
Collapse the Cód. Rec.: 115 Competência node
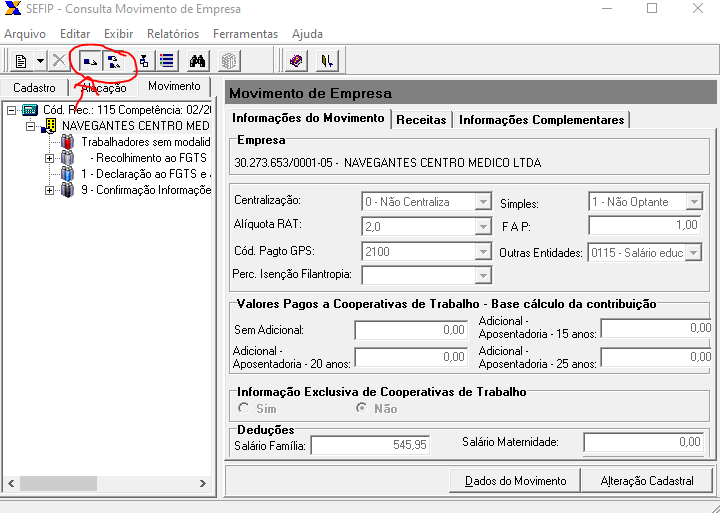pos(11,110)
